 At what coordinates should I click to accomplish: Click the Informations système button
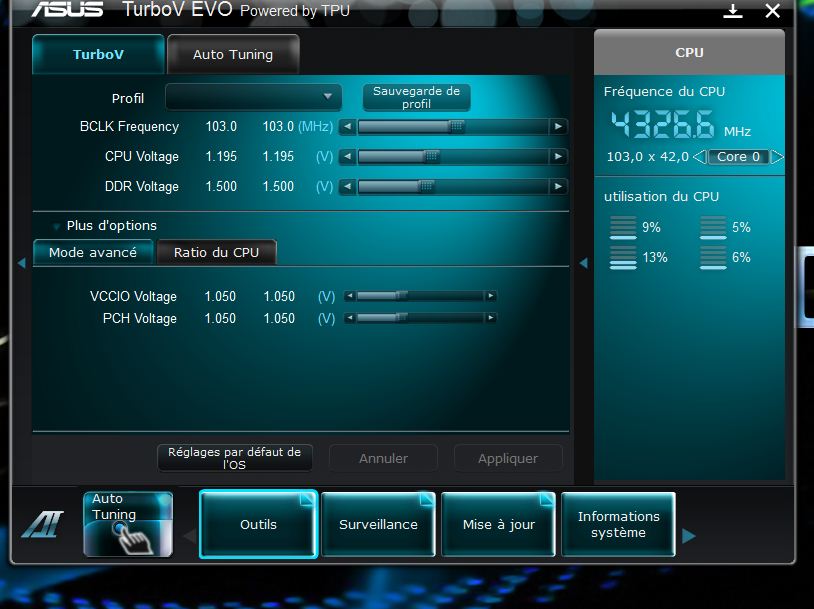[618, 524]
